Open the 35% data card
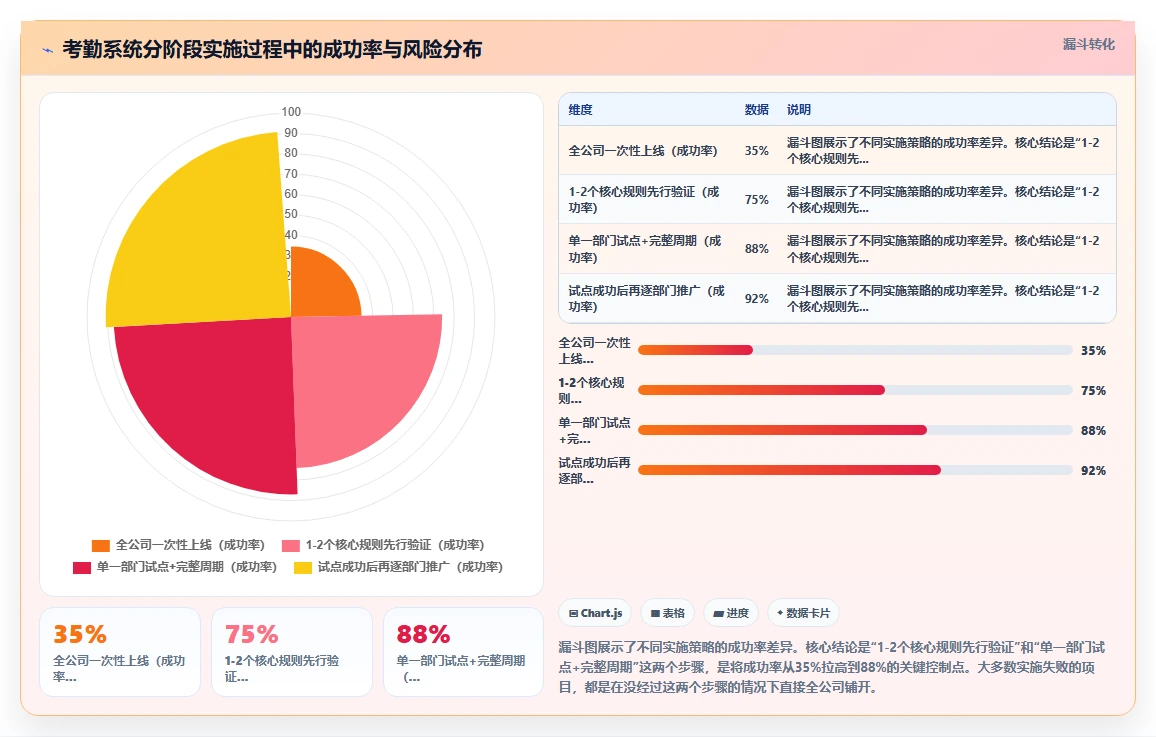The height and width of the screenshot is (737, 1156). point(120,652)
